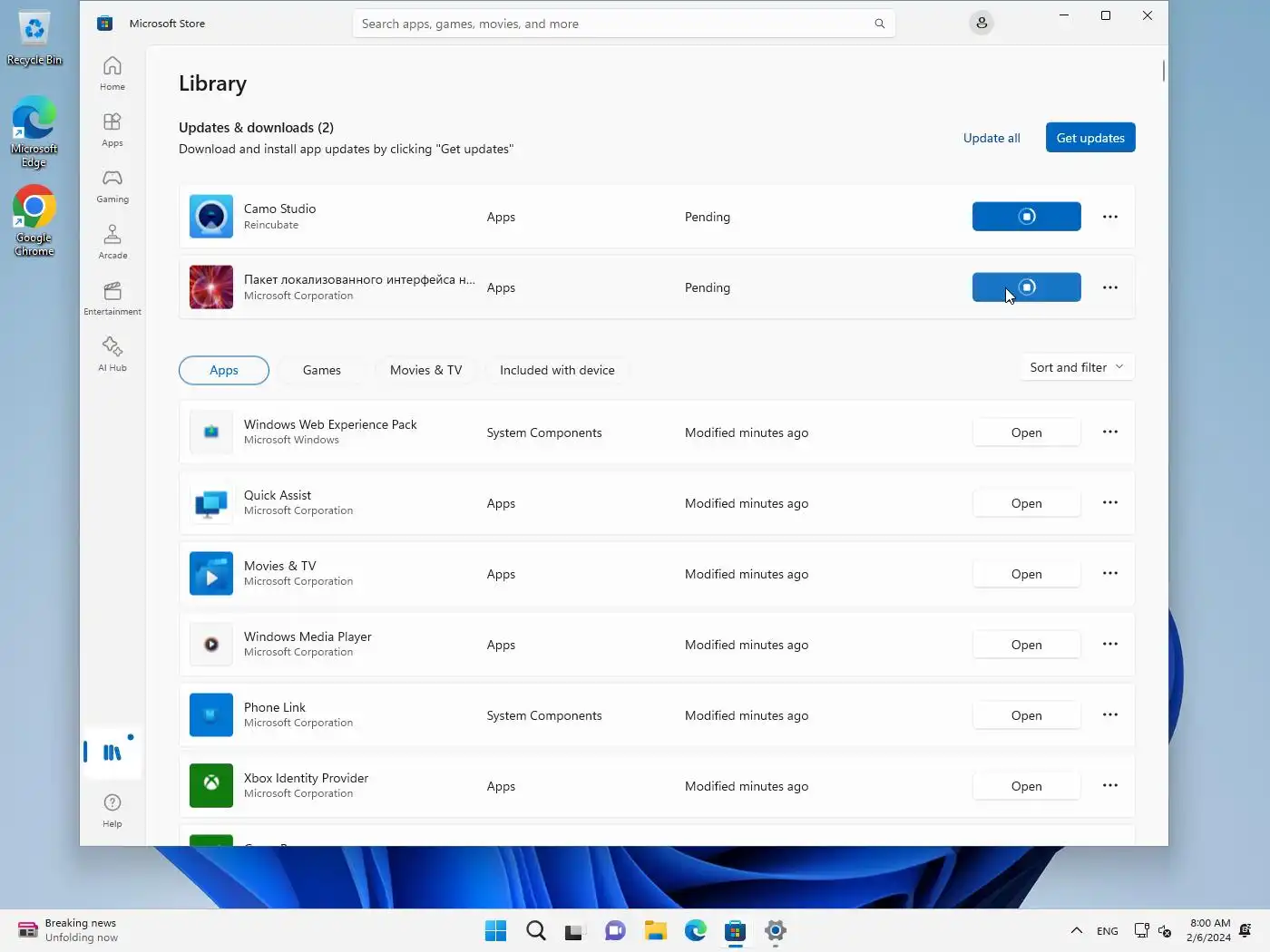Click the Movies & TV app icon
Image resolution: width=1270 pixels, height=952 pixels.
pyautogui.click(x=211, y=574)
